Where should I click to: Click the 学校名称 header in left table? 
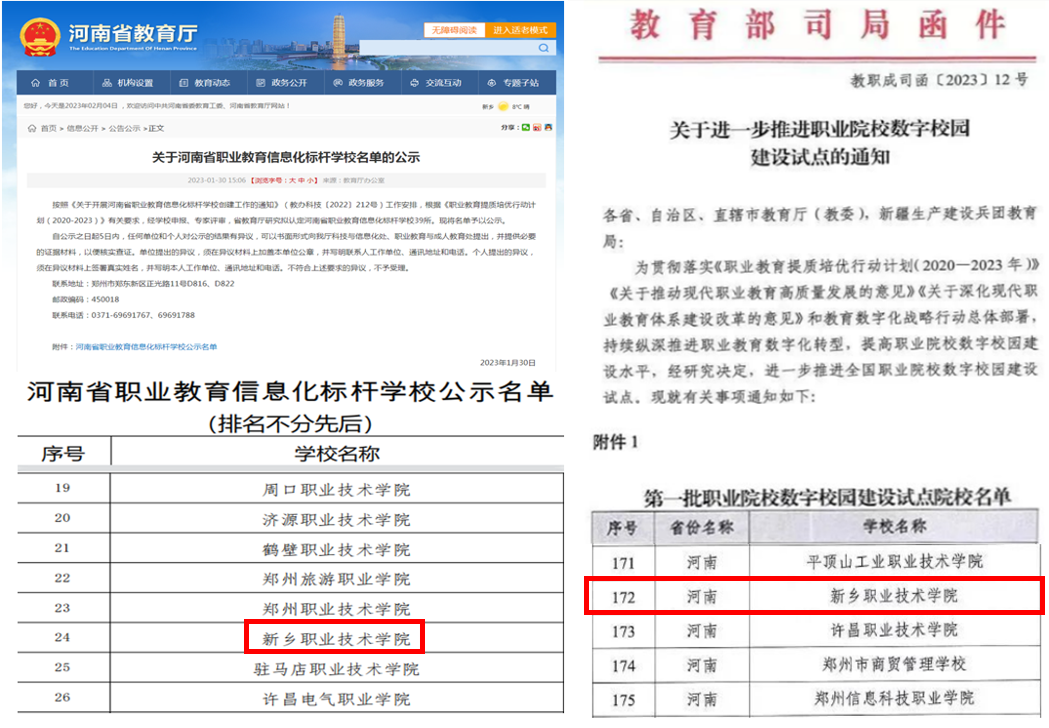tap(337, 454)
